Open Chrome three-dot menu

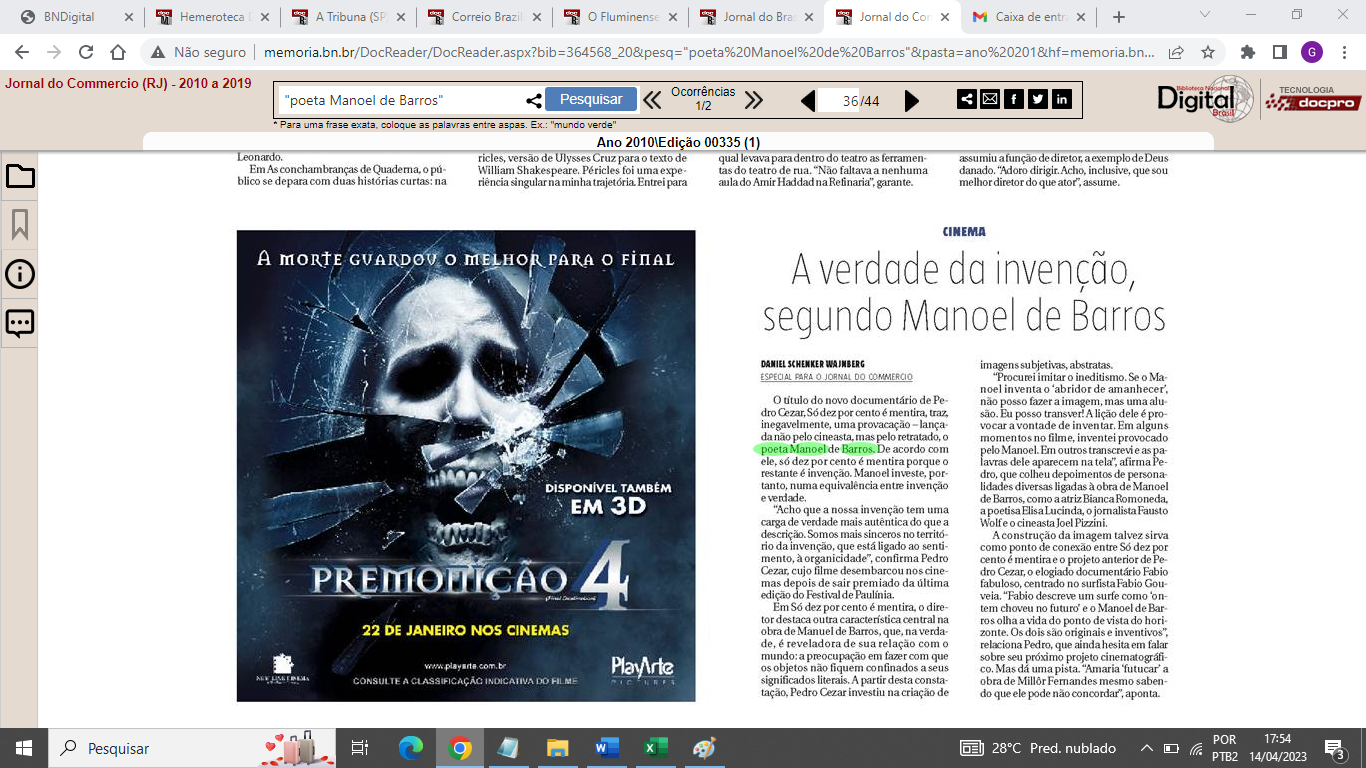coord(1344,52)
